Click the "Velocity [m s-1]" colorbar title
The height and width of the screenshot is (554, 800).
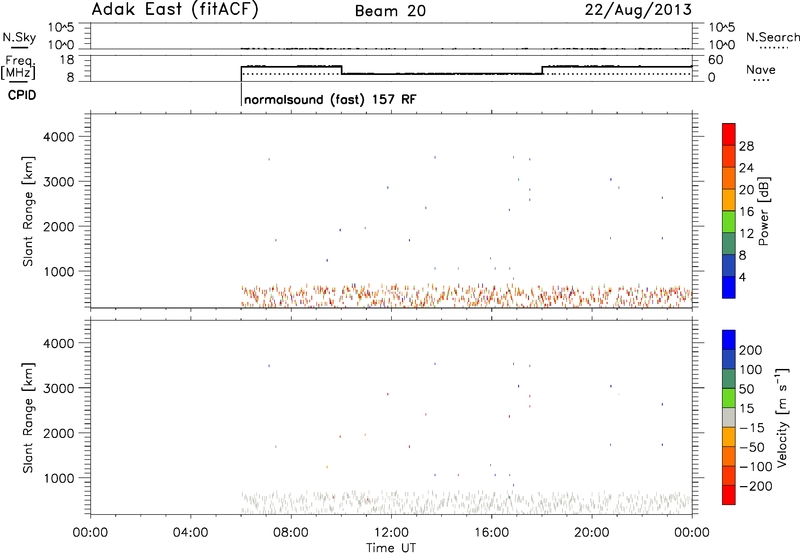coord(782,417)
